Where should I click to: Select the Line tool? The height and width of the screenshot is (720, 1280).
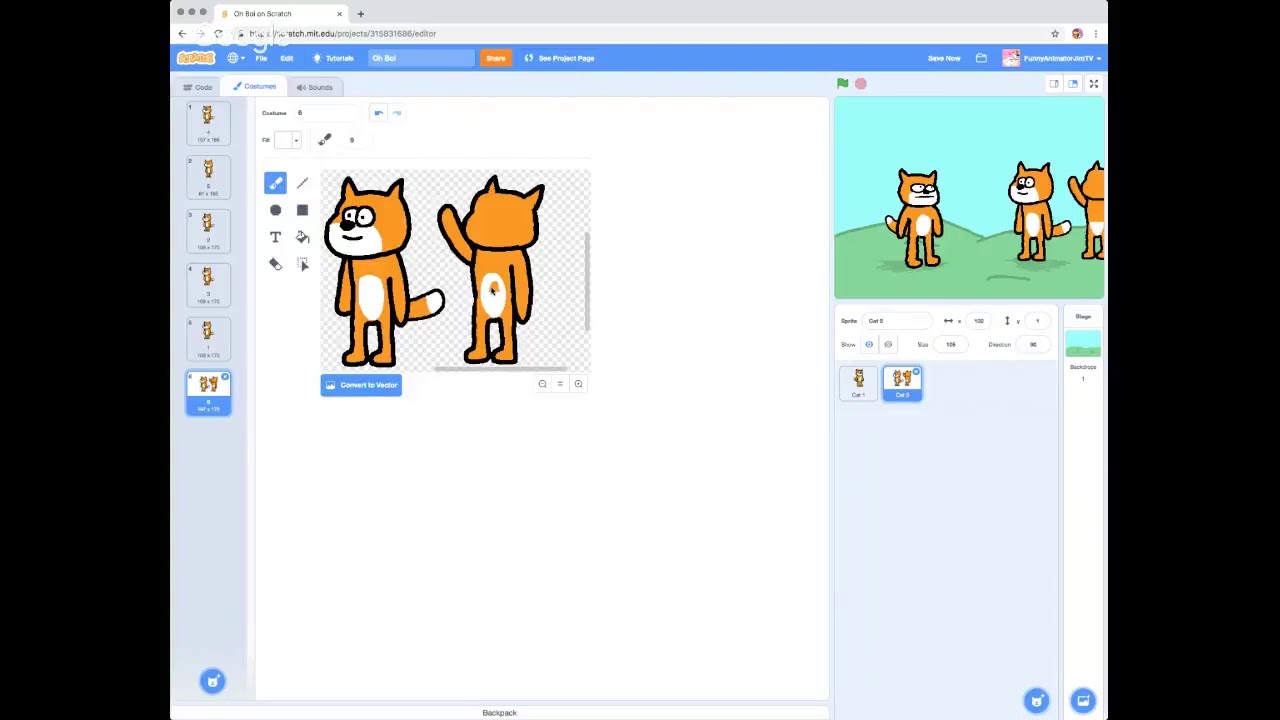(x=302, y=183)
